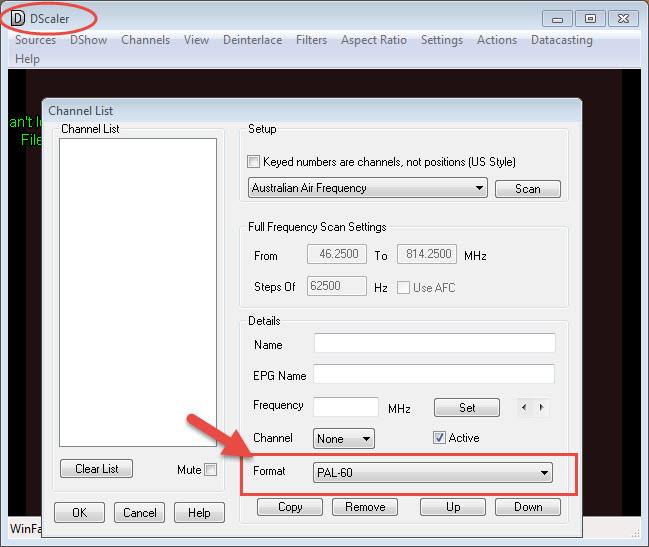Click the Name input field
649x547 pixels.
(435, 343)
